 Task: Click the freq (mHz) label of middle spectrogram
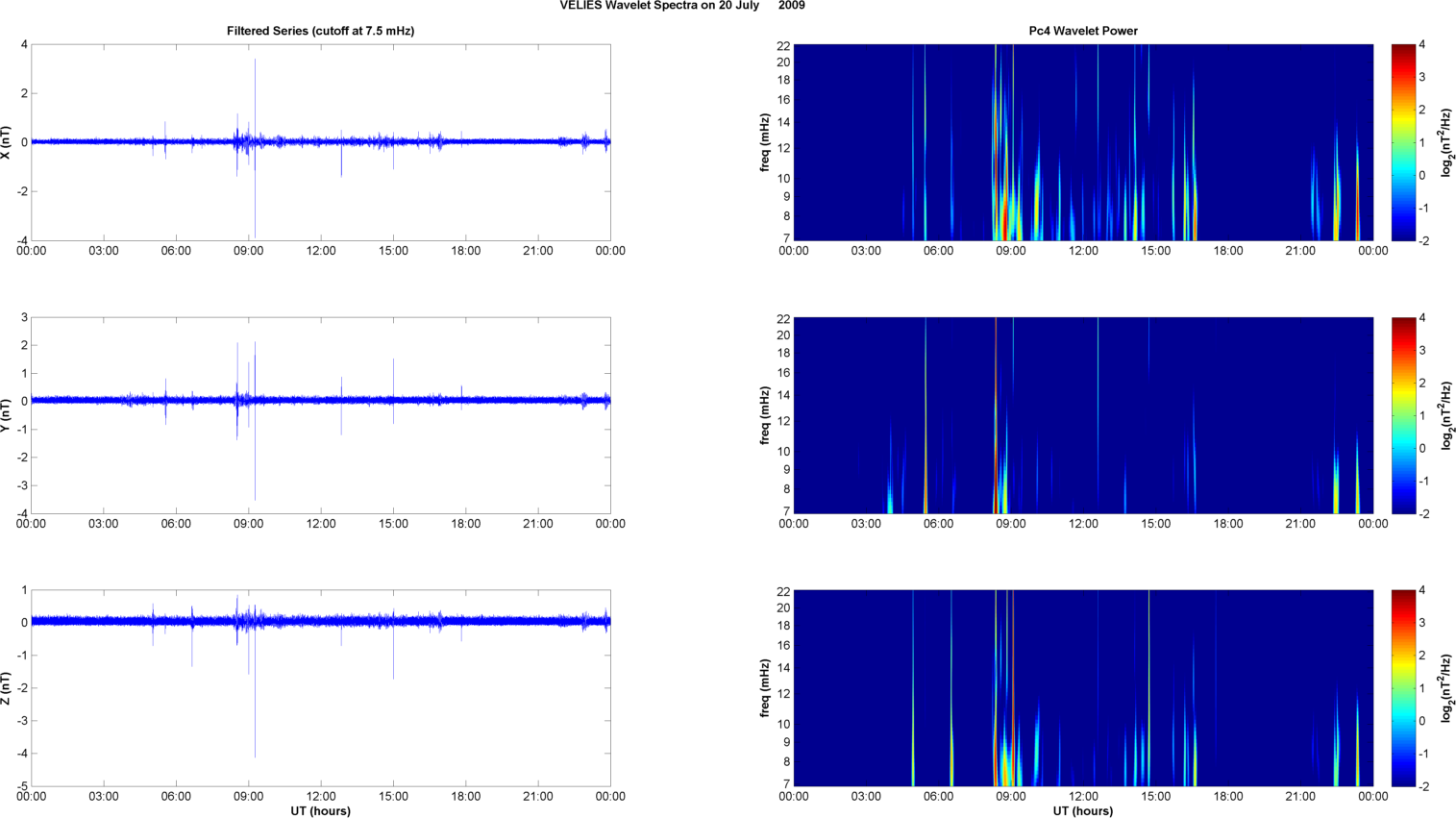(766, 415)
